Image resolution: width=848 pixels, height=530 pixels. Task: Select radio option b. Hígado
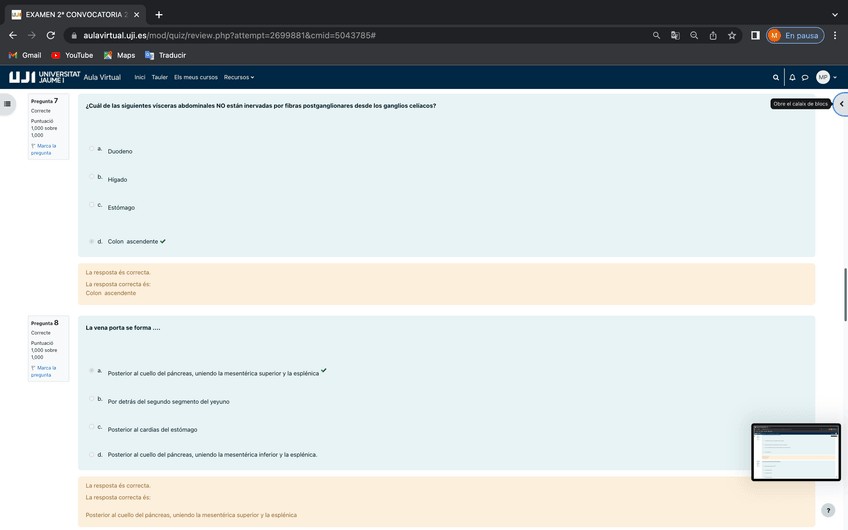[92, 177]
